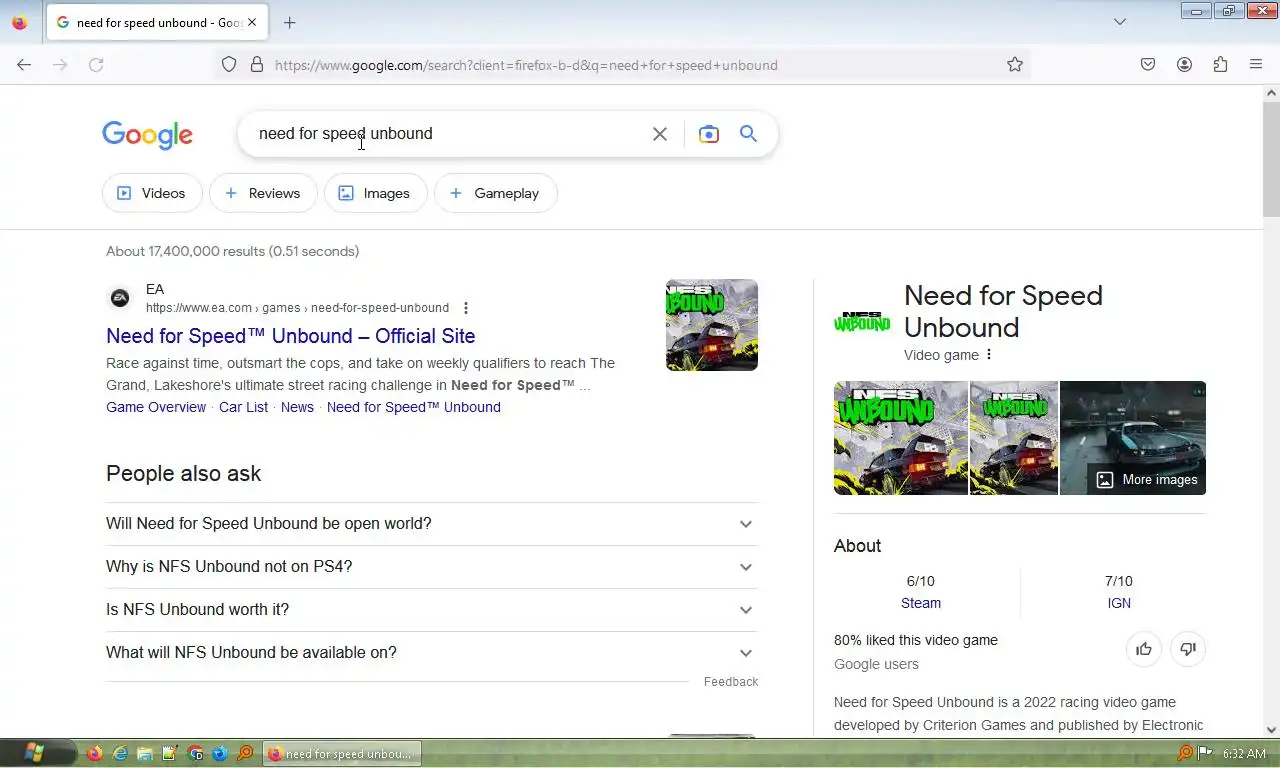Screen dimensions: 1280x768
Task: Go to Google homepage logo
Action: point(147,135)
